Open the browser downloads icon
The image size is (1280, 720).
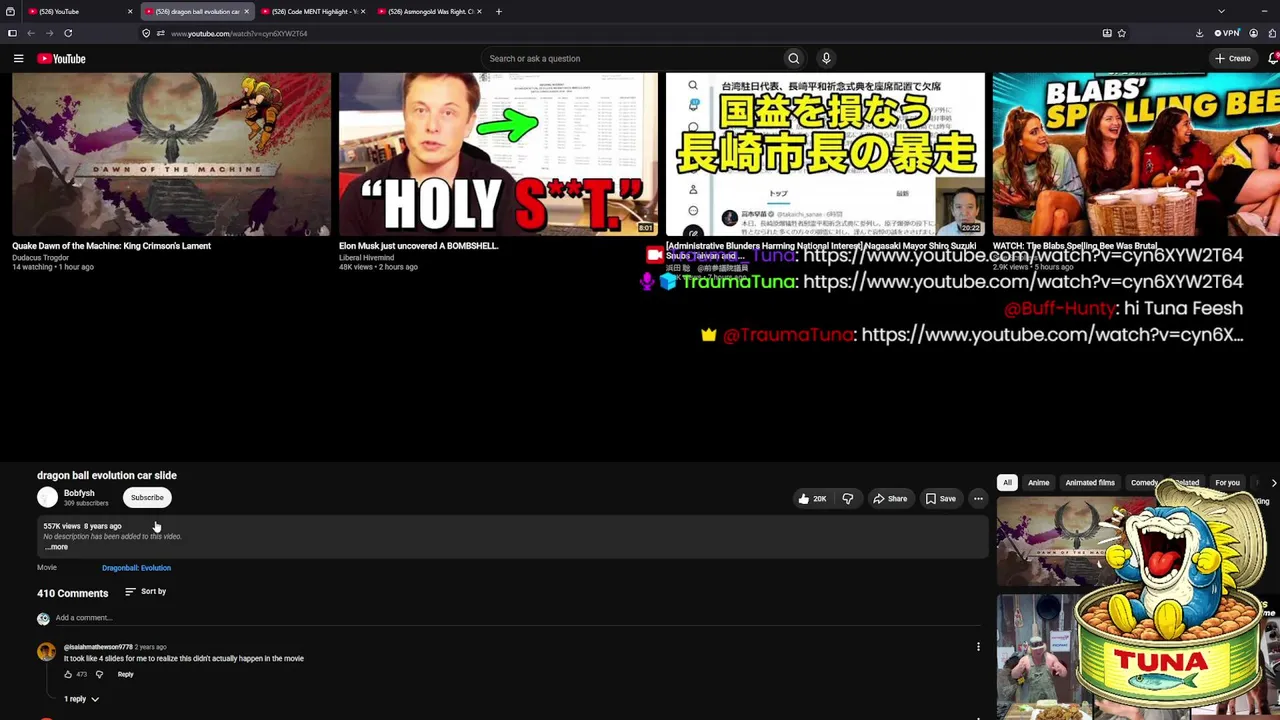click(1199, 33)
